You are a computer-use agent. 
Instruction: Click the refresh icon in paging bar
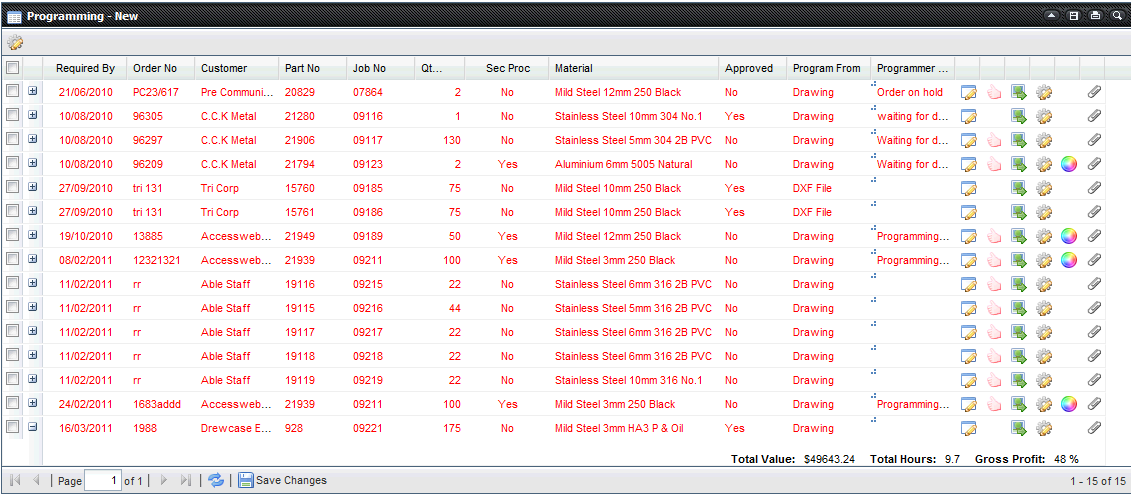(216, 480)
